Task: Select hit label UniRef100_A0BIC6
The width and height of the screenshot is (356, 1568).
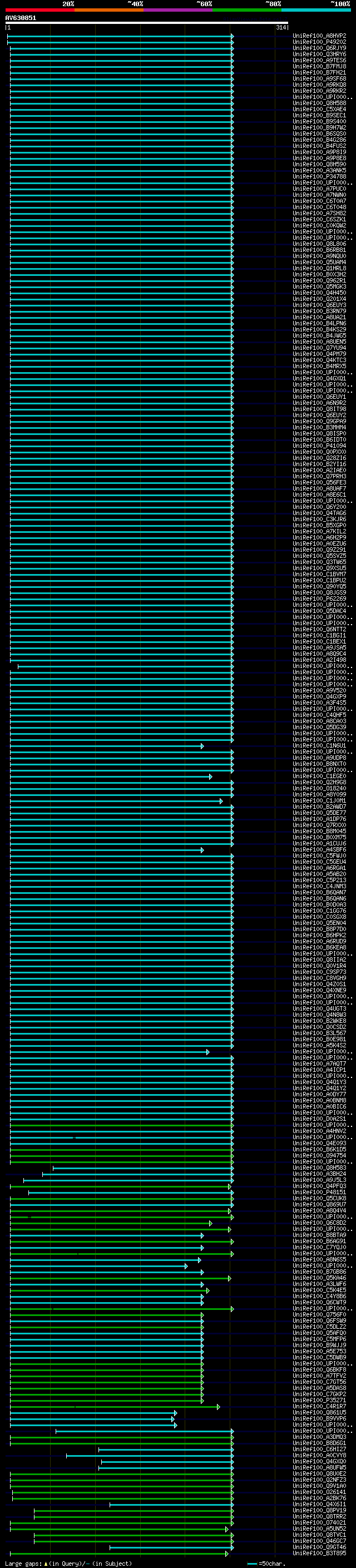Action: point(319,1106)
